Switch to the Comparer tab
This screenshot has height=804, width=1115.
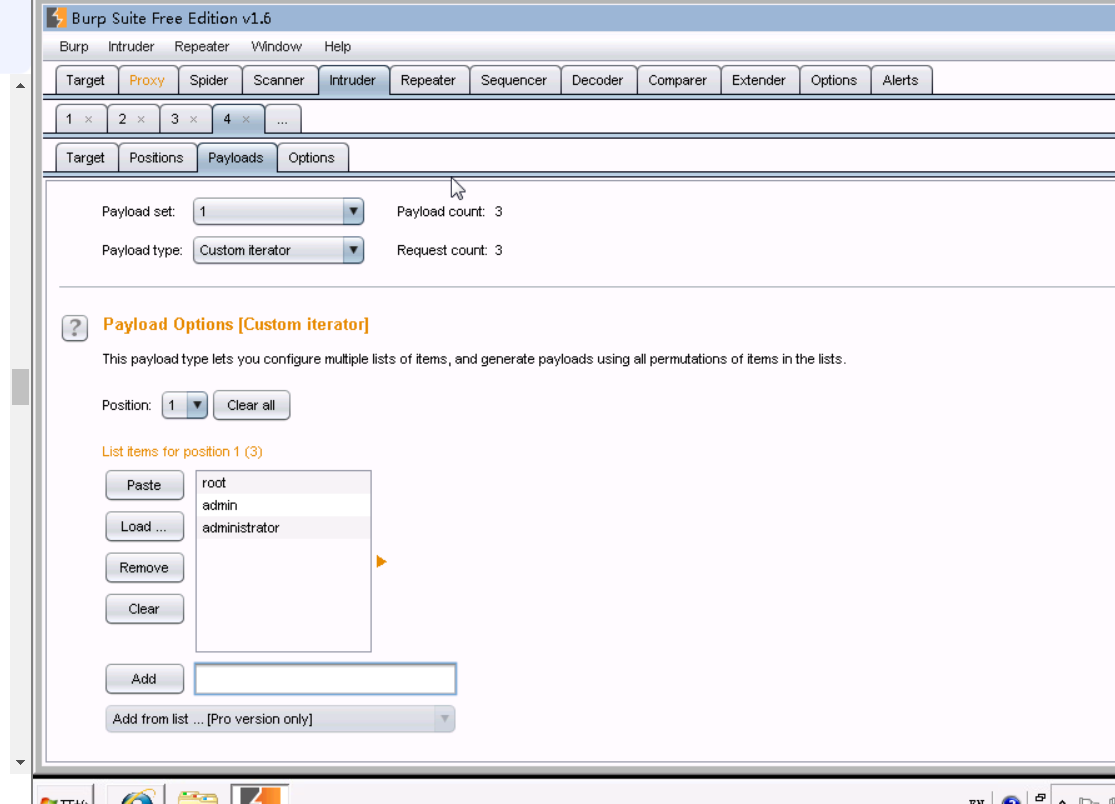[678, 80]
